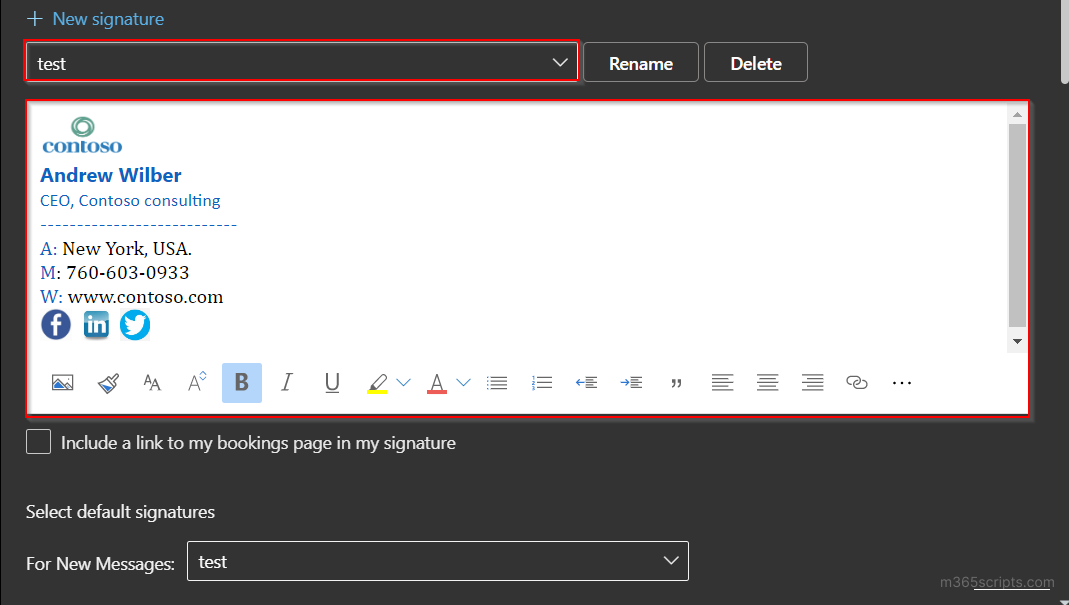Open the For New Messages dropdown
The height and width of the screenshot is (605, 1069).
670,561
